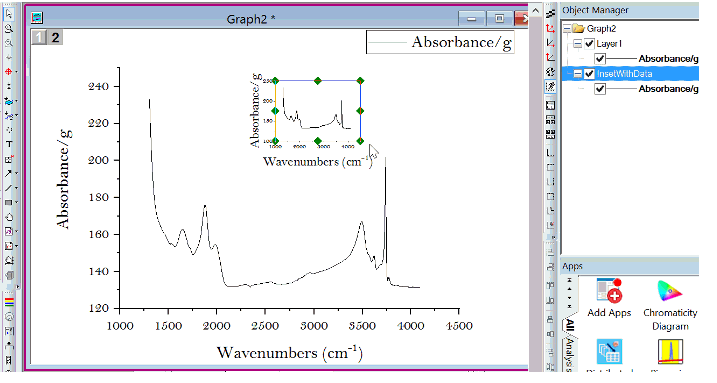Select the Arrow drawing tool
This screenshot has height=383, width=717.
pyautogui.click(x=8, y=174)
